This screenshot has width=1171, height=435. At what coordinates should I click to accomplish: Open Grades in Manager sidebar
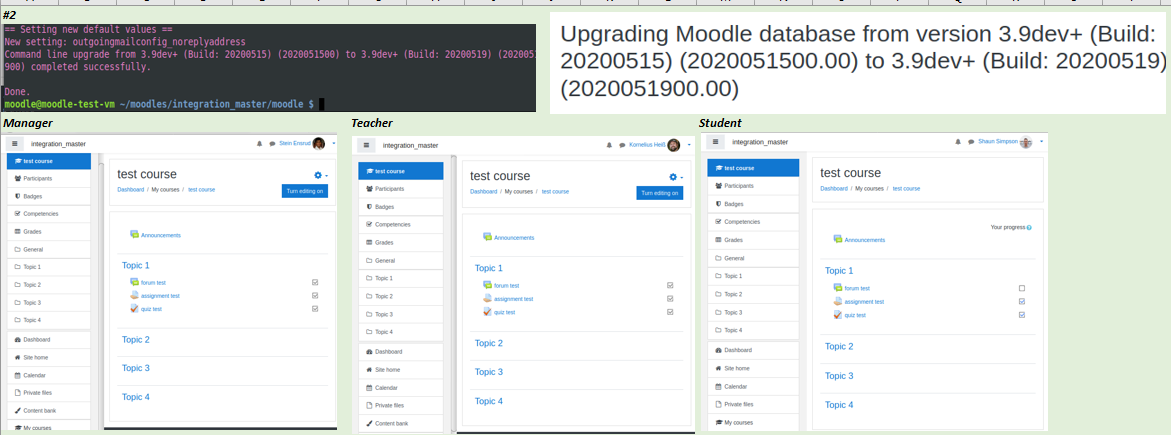tap(49, 232)
